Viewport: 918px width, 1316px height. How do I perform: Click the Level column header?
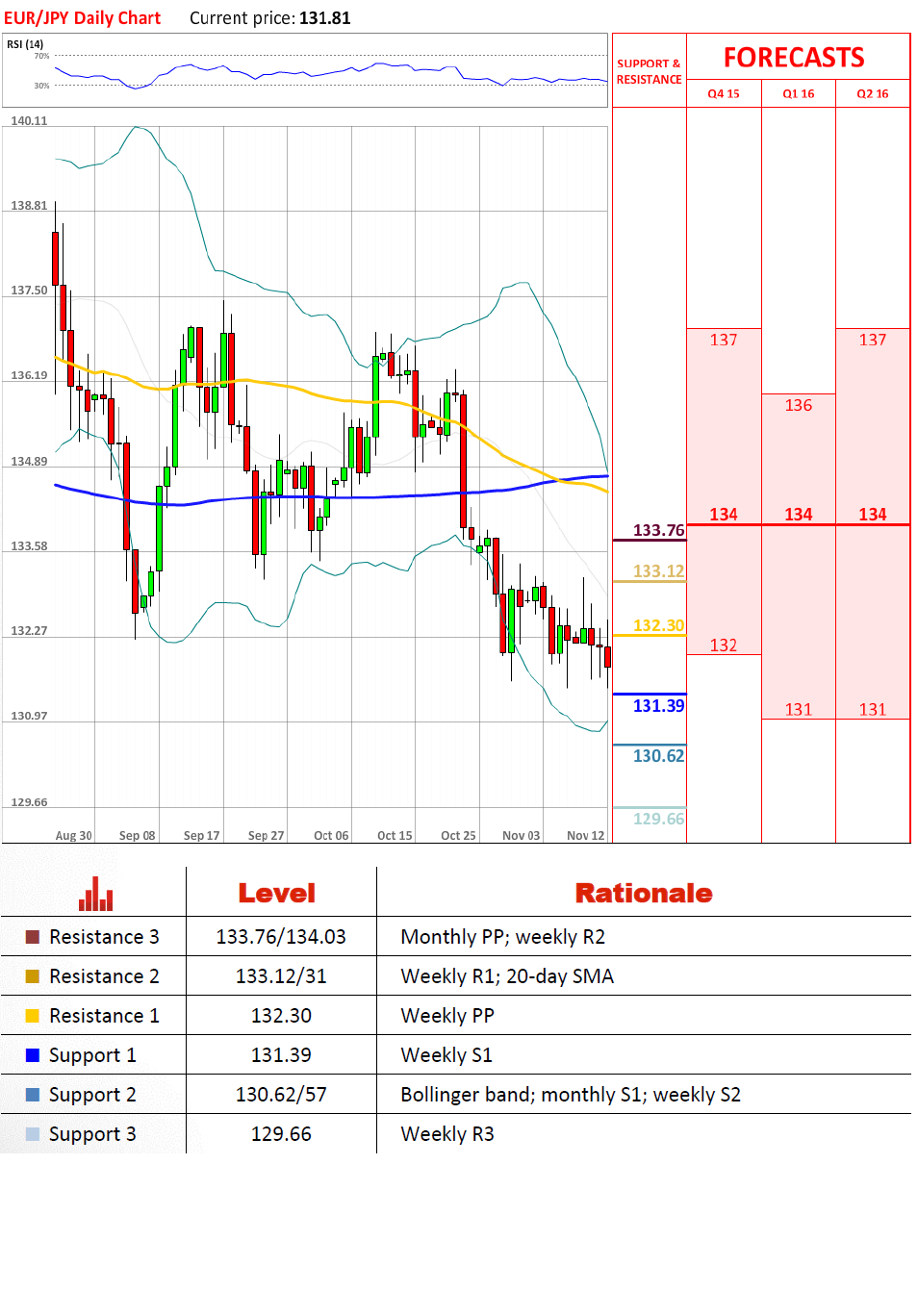(277, 894)
